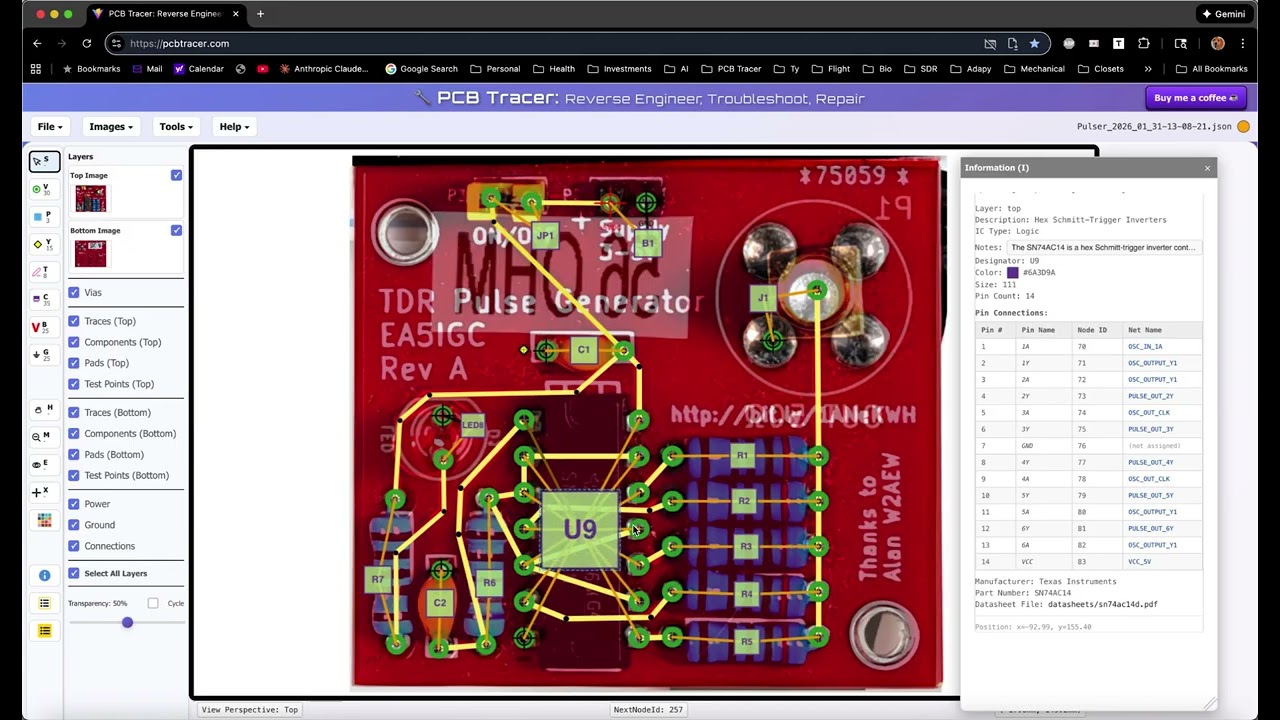Toggle the Select All Layers checkbox
The height and width of the screenshot is (720, 1280).
[74, 573]
